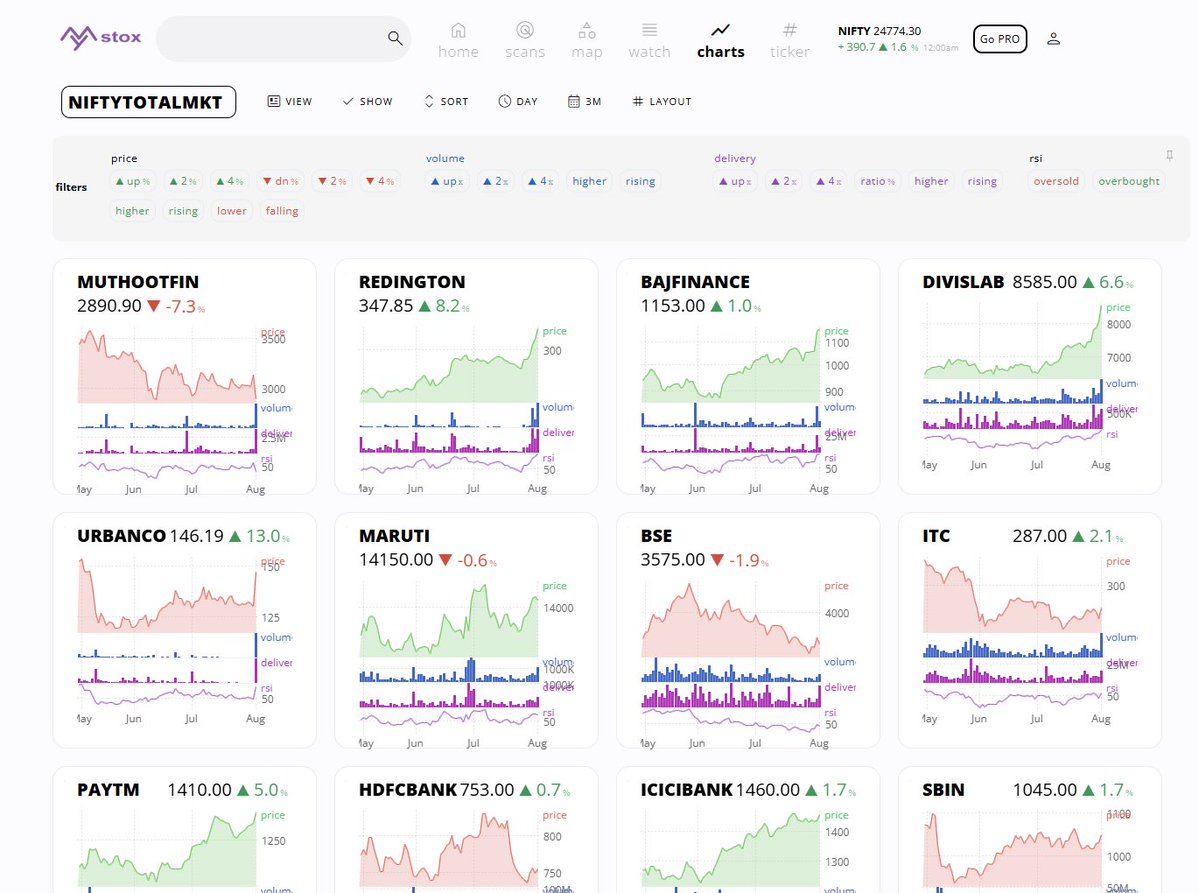1199x893 pixels.
Task: Toggle price up 2% filter
Action: pyautogui.click(x=183, y=181)
